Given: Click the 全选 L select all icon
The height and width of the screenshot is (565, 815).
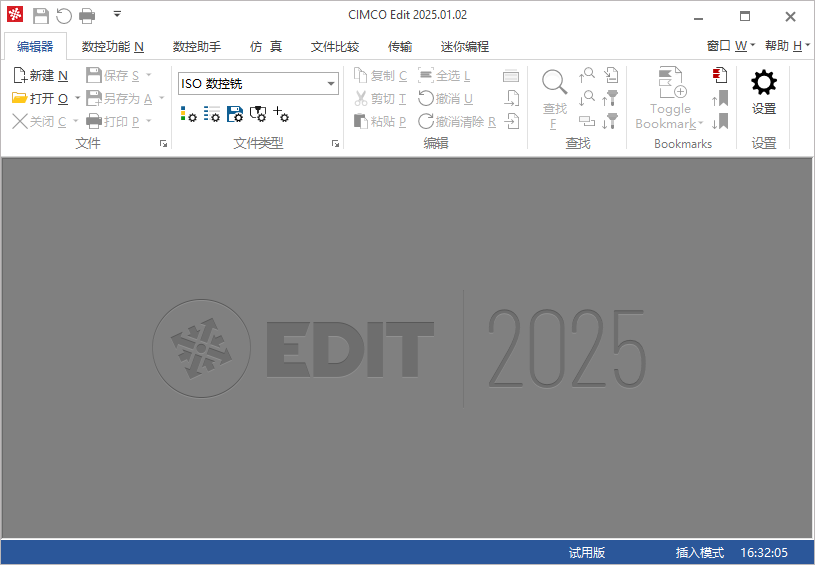Looking at the screenshot, I should coord(426,76).
